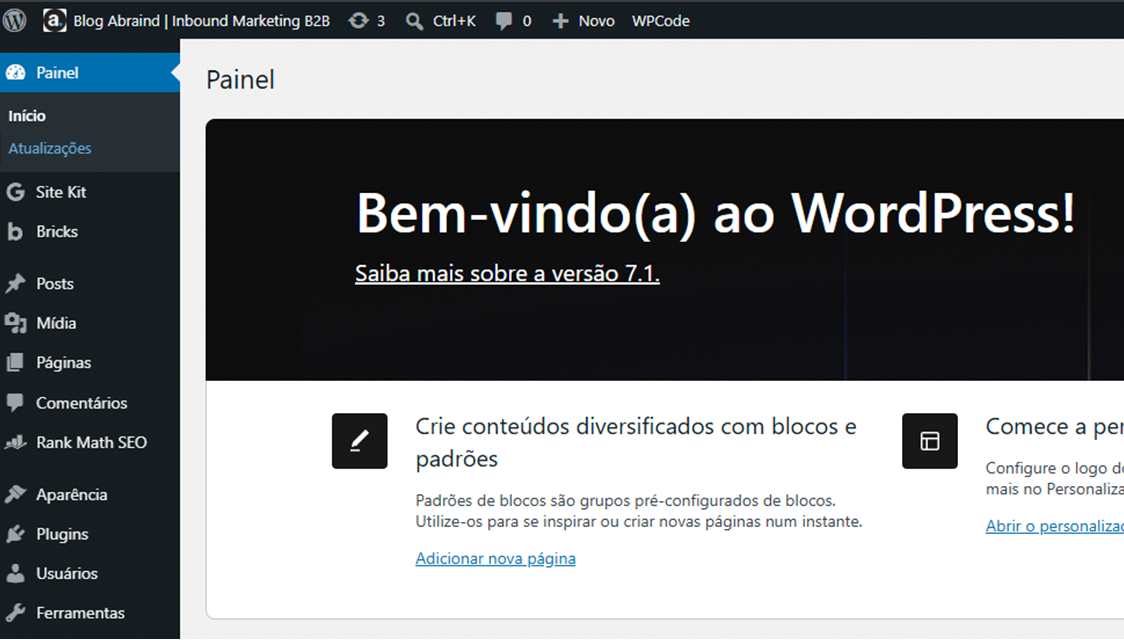Open the Mídia library menu
The height and width of the screenshot is (640, 1124).
(90, 323)
